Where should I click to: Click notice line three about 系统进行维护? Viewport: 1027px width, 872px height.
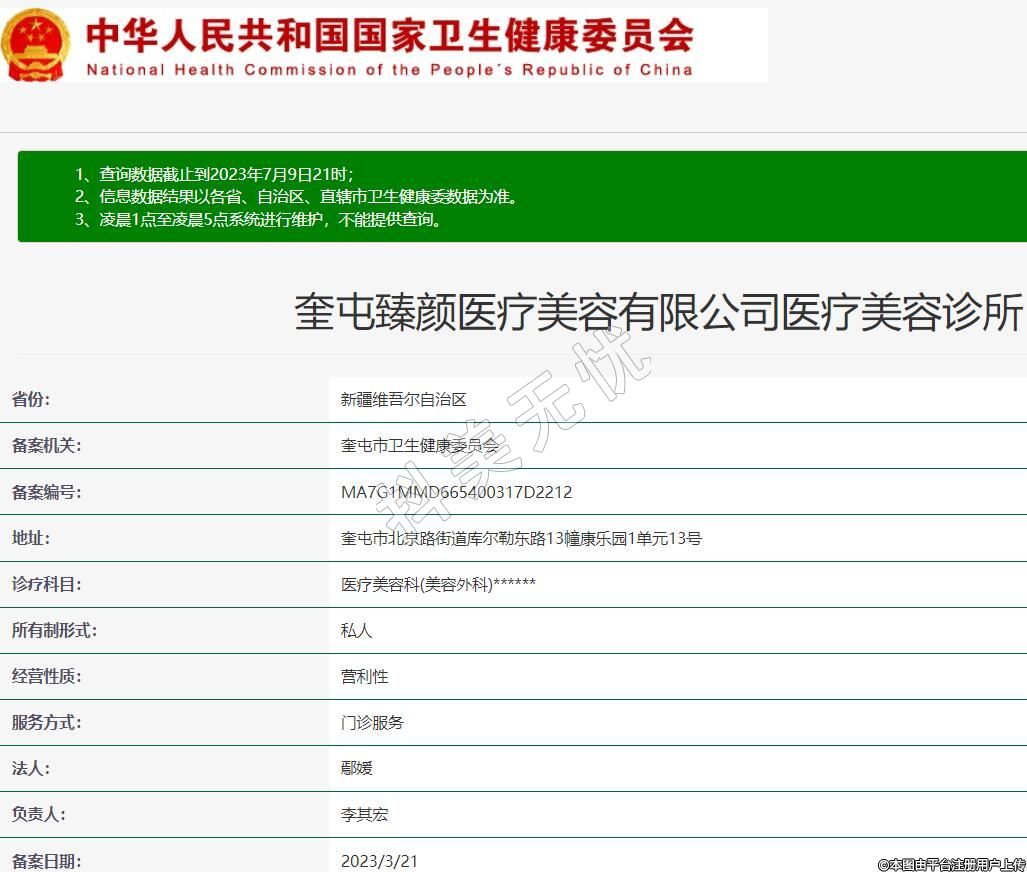257,220
